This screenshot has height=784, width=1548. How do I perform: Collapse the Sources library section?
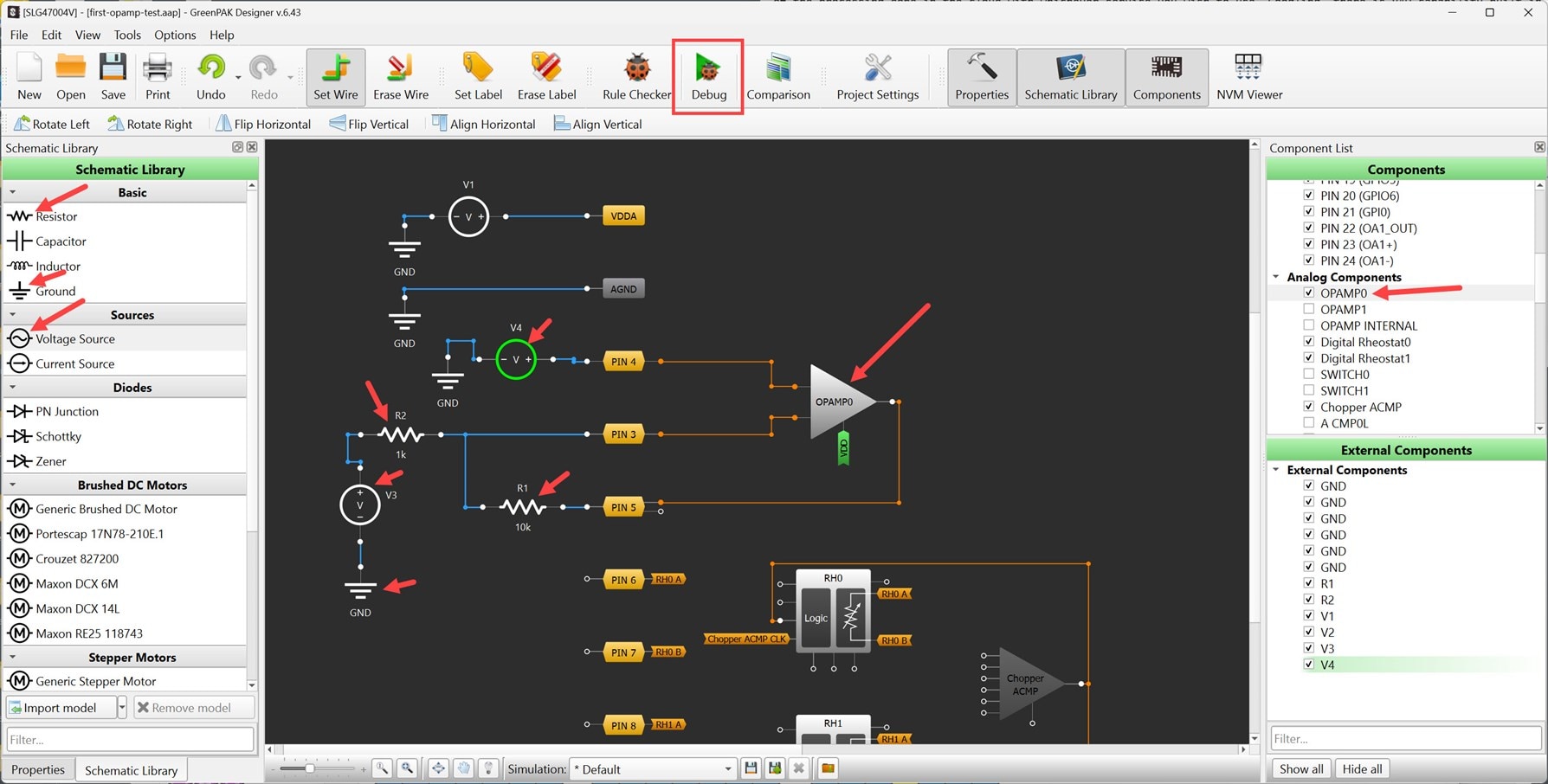[12, 315]
